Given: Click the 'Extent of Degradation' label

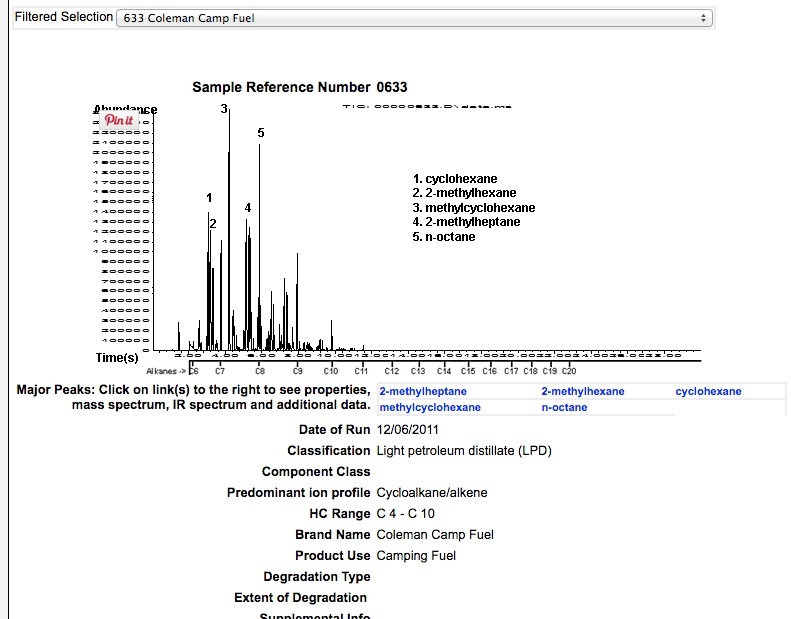Looking at the screenshot, I should [x=300, y=598].
